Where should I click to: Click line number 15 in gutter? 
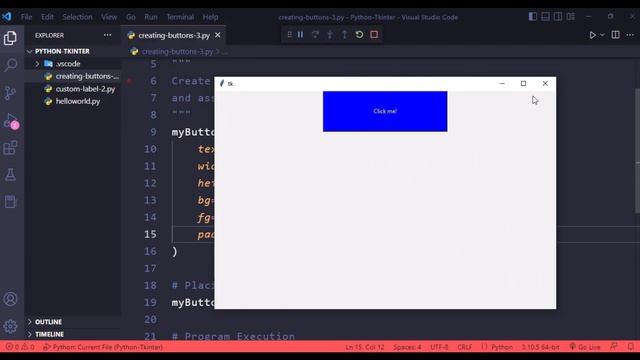tap(150, 234)
